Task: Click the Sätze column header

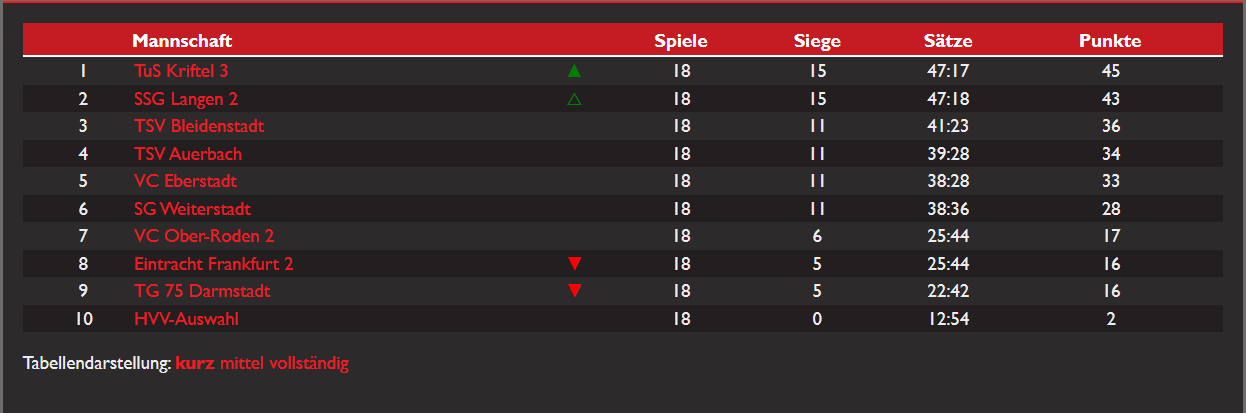Action: (x=948, y=41)
